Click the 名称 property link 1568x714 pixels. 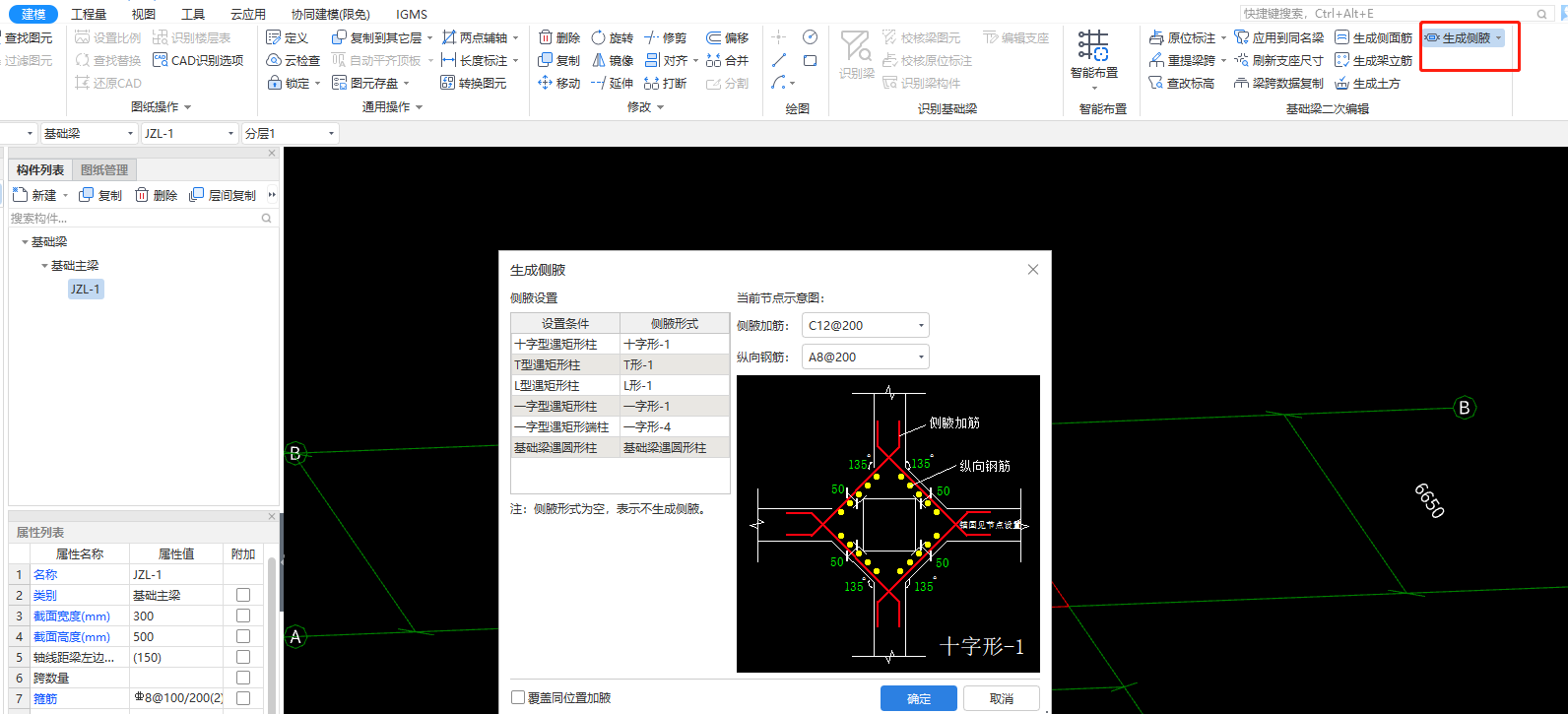coord(45,574)
